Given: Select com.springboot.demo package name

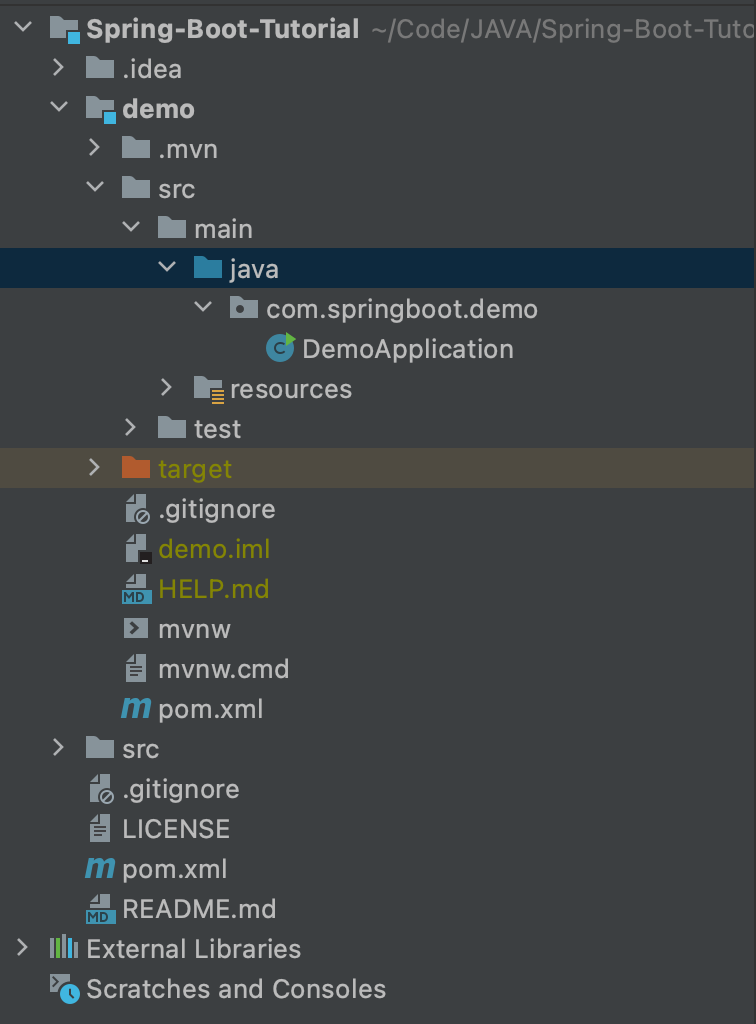Looking at the screenshot, I should click(402, 310).
